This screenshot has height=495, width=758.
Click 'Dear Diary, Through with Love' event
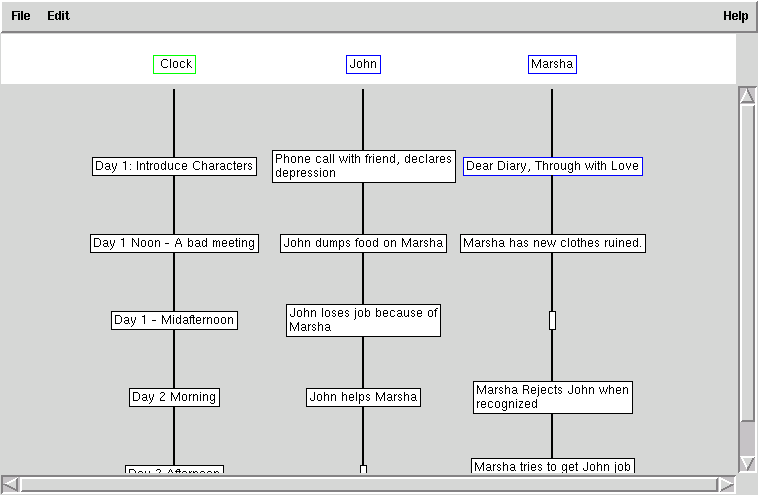tap(552, 166)
